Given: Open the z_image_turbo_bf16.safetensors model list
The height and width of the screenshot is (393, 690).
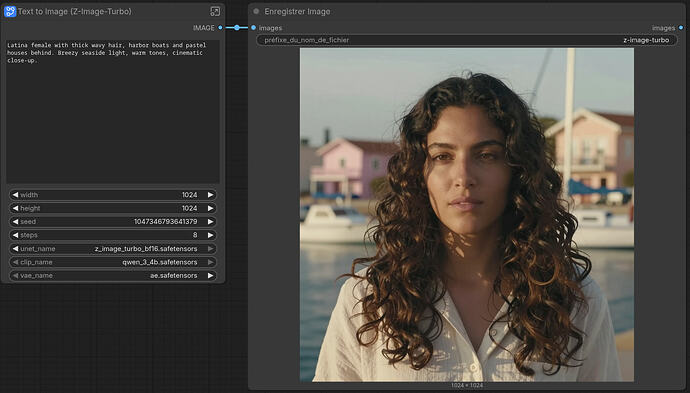Looking at the screenshot, I should (x=146, y=249).
